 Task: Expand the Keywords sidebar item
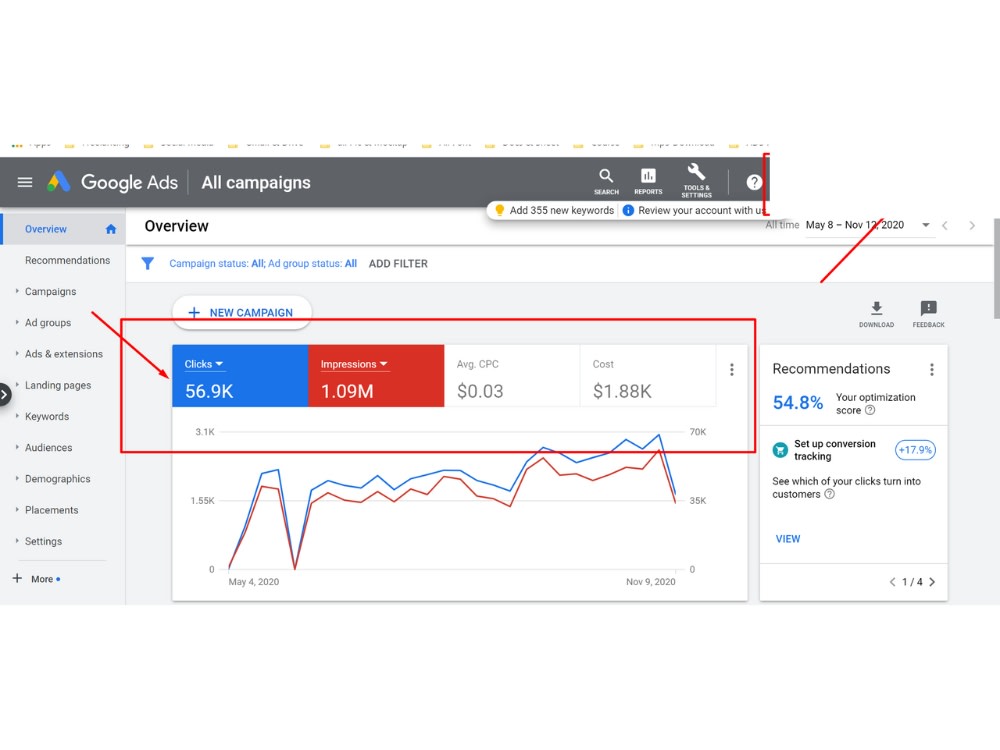(x=17, y=416)
